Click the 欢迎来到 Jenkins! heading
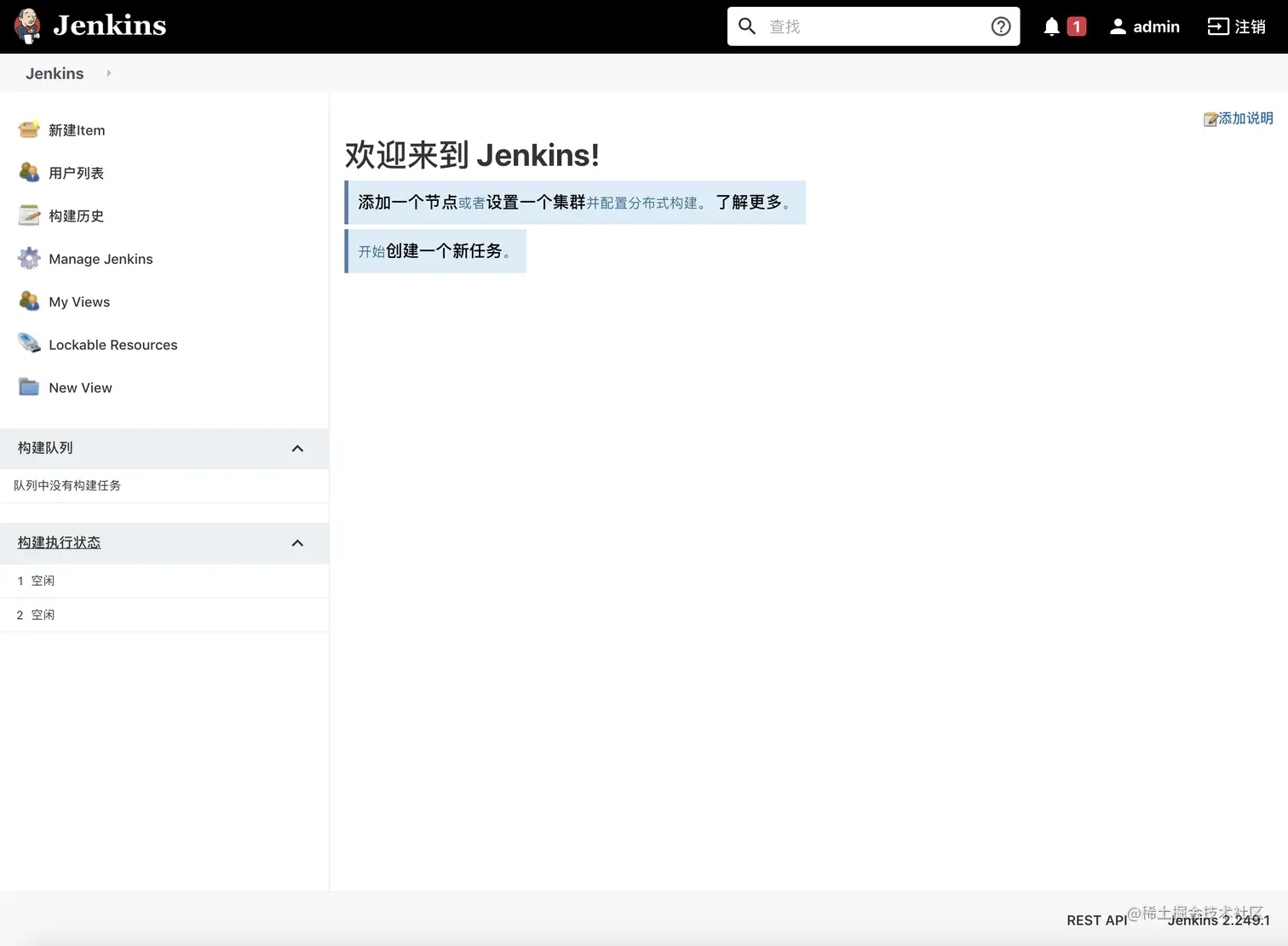The width and height of the screenshot is (1288, 946). (x=472, y=155)
